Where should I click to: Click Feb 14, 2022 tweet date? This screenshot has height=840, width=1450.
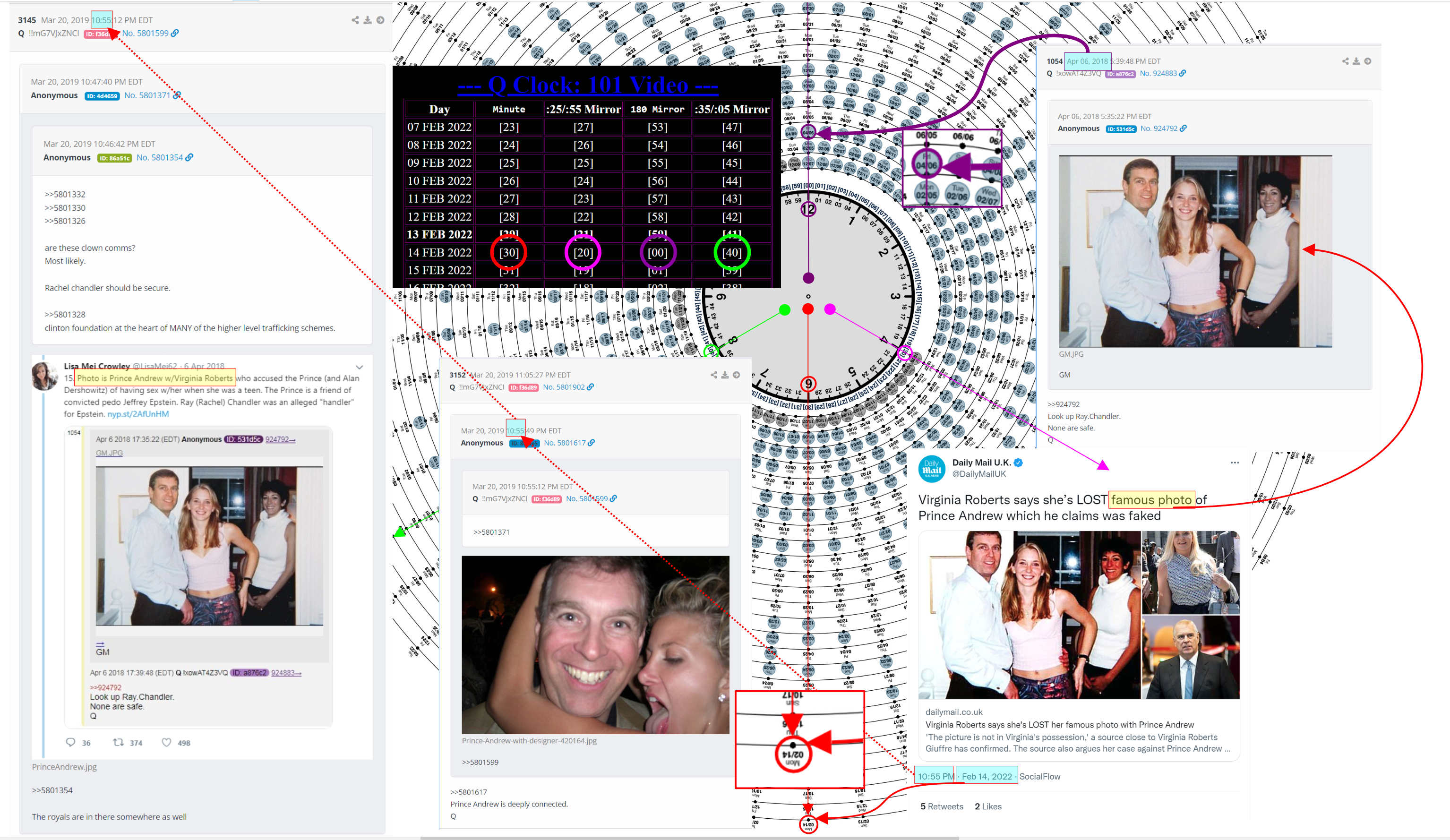coord(987,776)
